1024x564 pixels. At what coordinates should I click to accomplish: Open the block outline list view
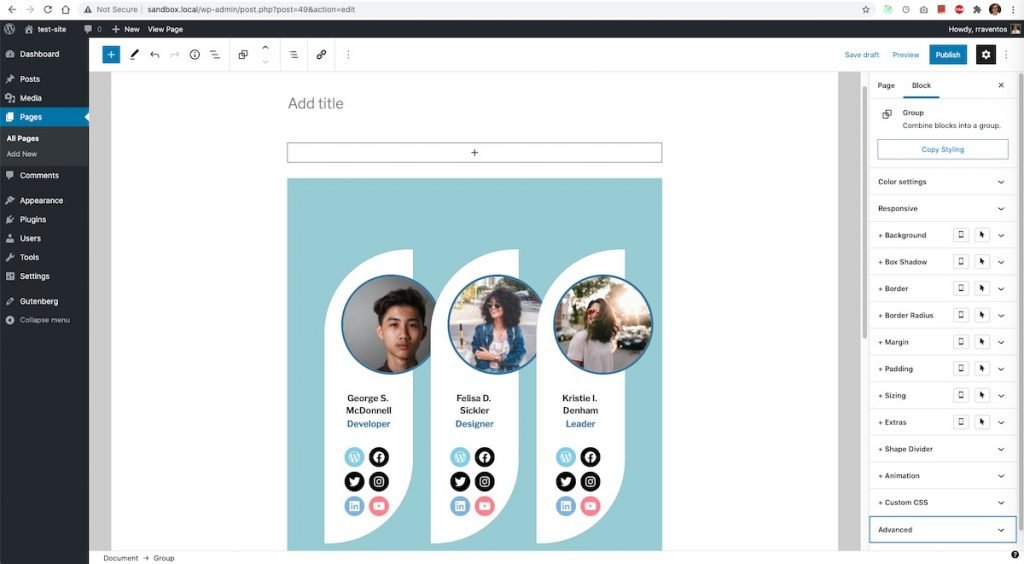point(214,55)
